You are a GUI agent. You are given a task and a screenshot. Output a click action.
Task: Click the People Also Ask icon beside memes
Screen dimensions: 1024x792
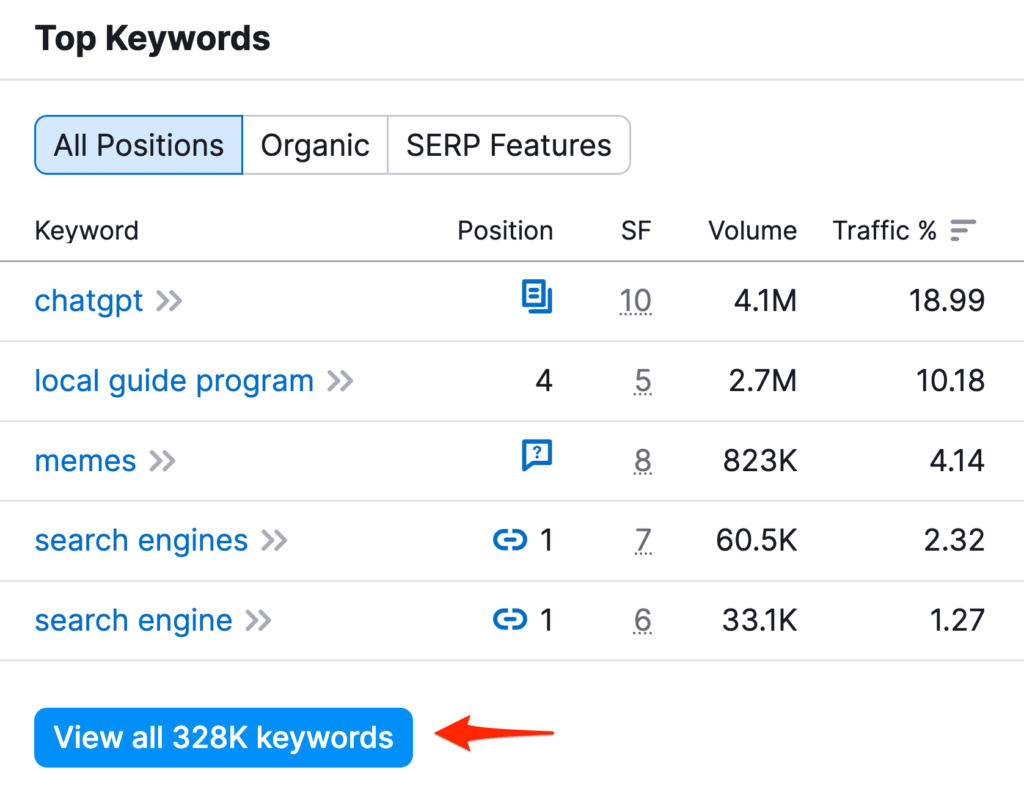538,455
